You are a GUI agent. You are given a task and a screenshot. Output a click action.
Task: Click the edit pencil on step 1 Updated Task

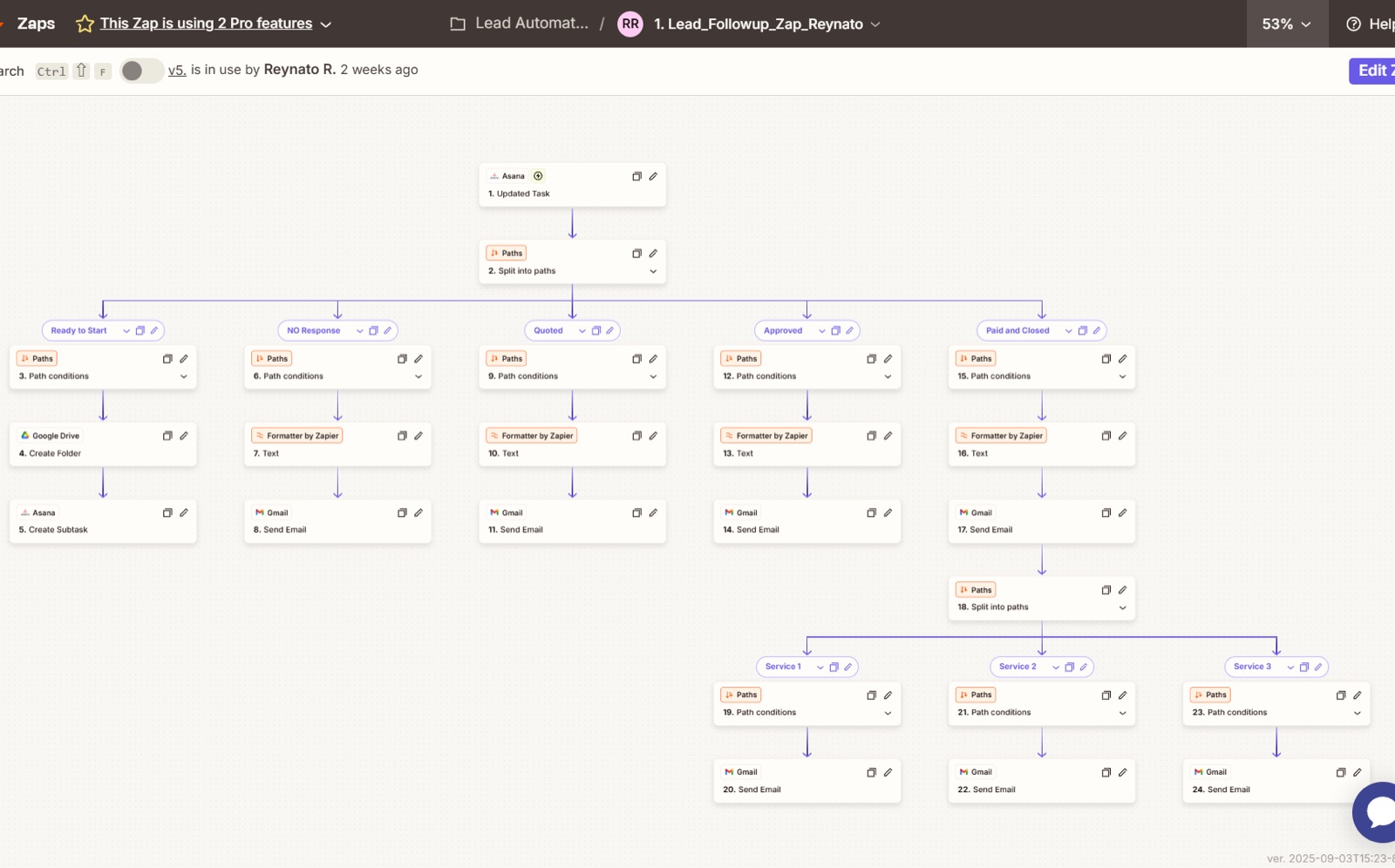pos(653,176)
